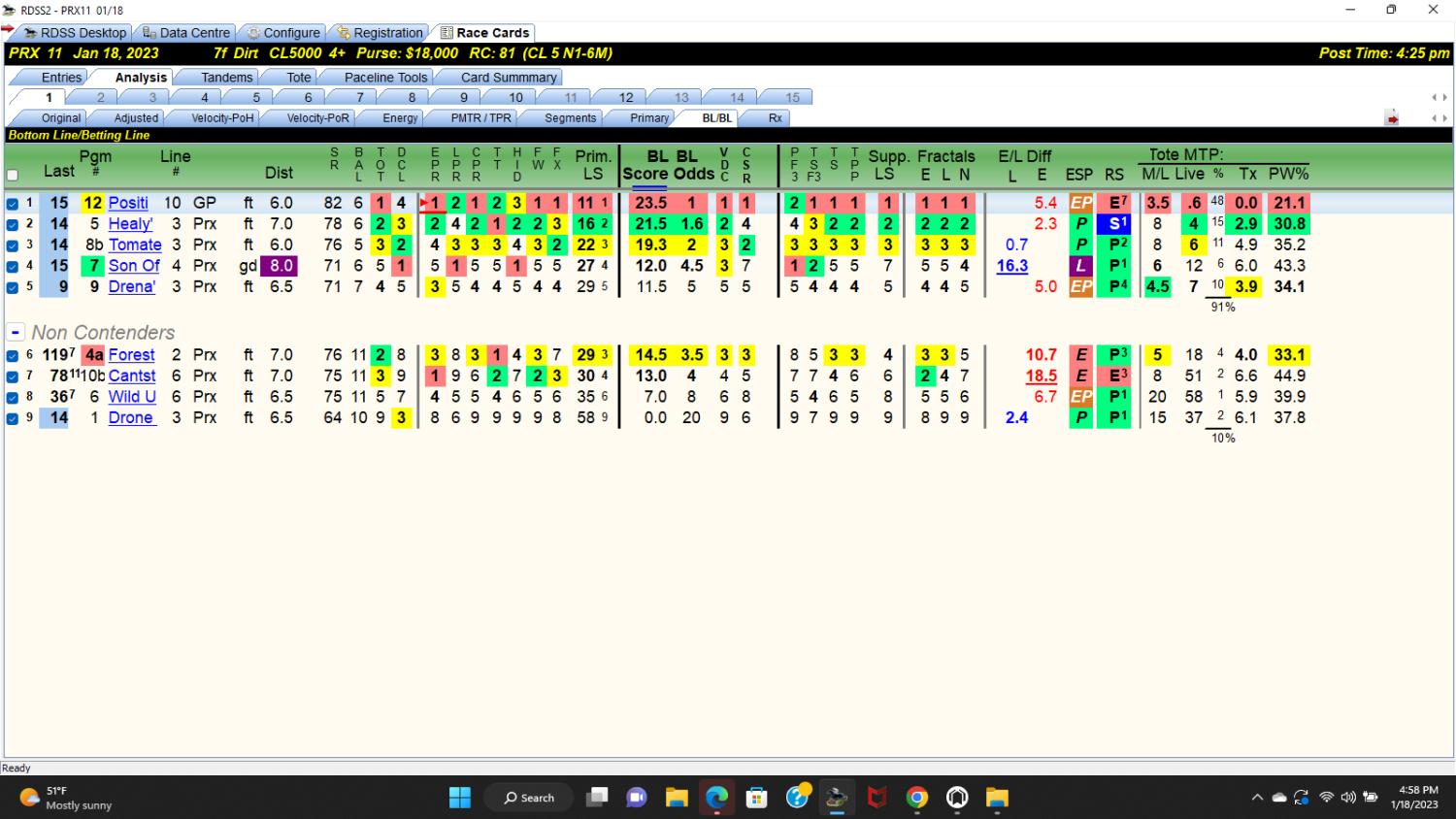Toggle checkbox for row 4 Son Of
1456x819 pixels.
coord(13,266)
